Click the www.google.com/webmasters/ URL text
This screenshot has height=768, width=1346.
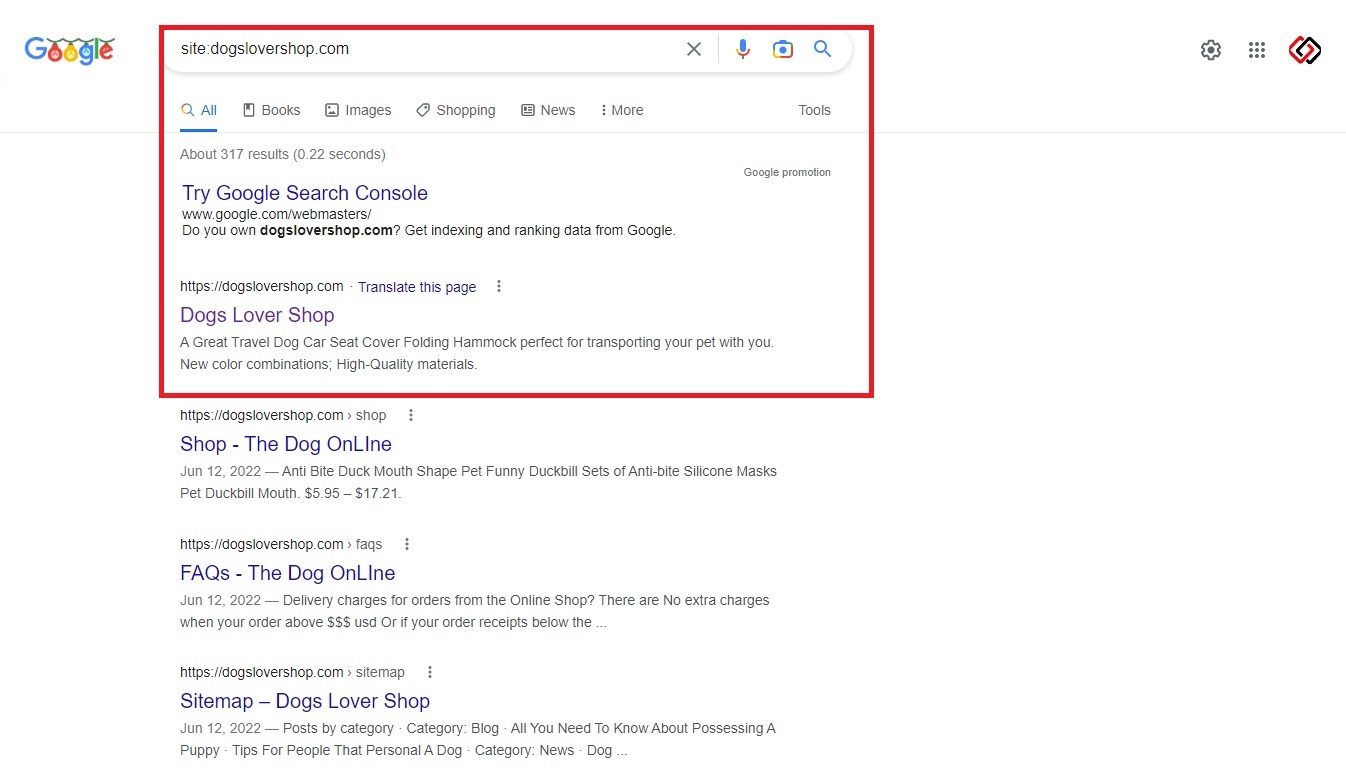click(277, 214)
